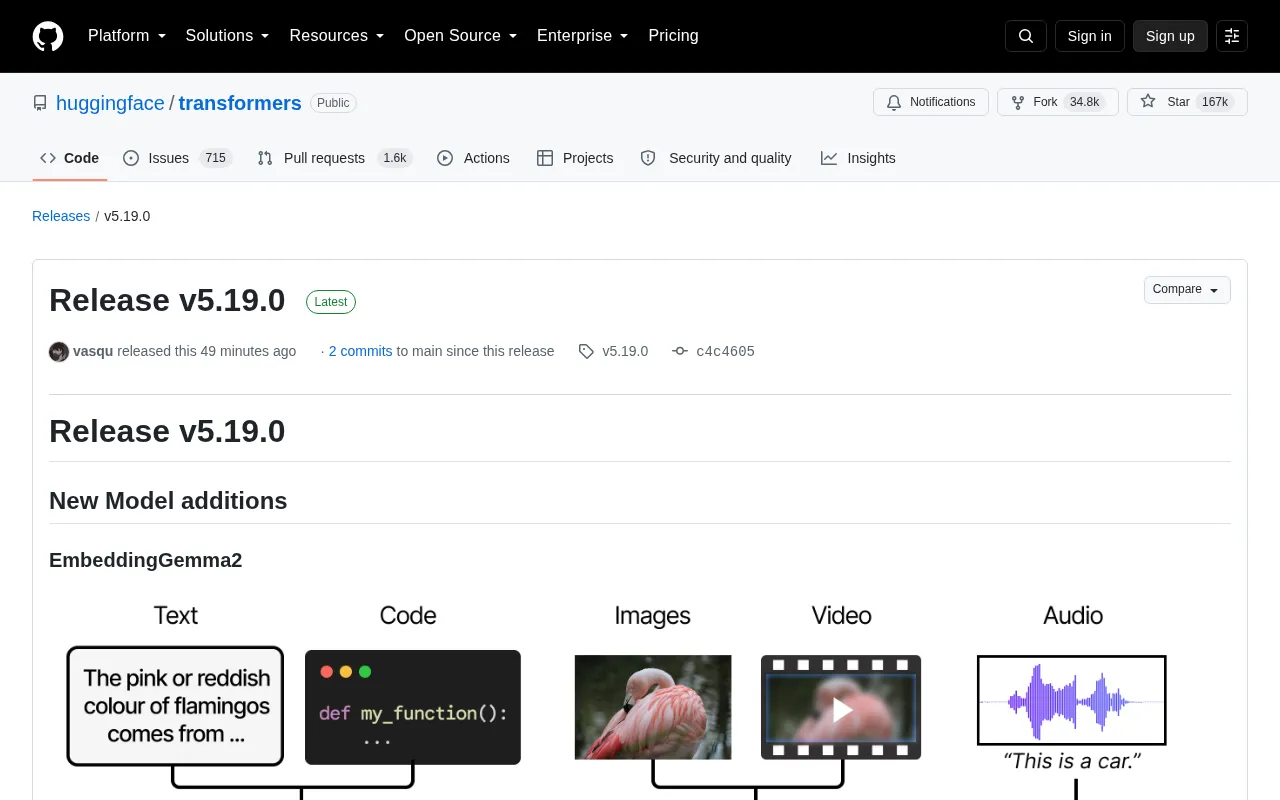Open the Projects tab
This screenshot has width=1280, height=800.
(x=575, y=158)
